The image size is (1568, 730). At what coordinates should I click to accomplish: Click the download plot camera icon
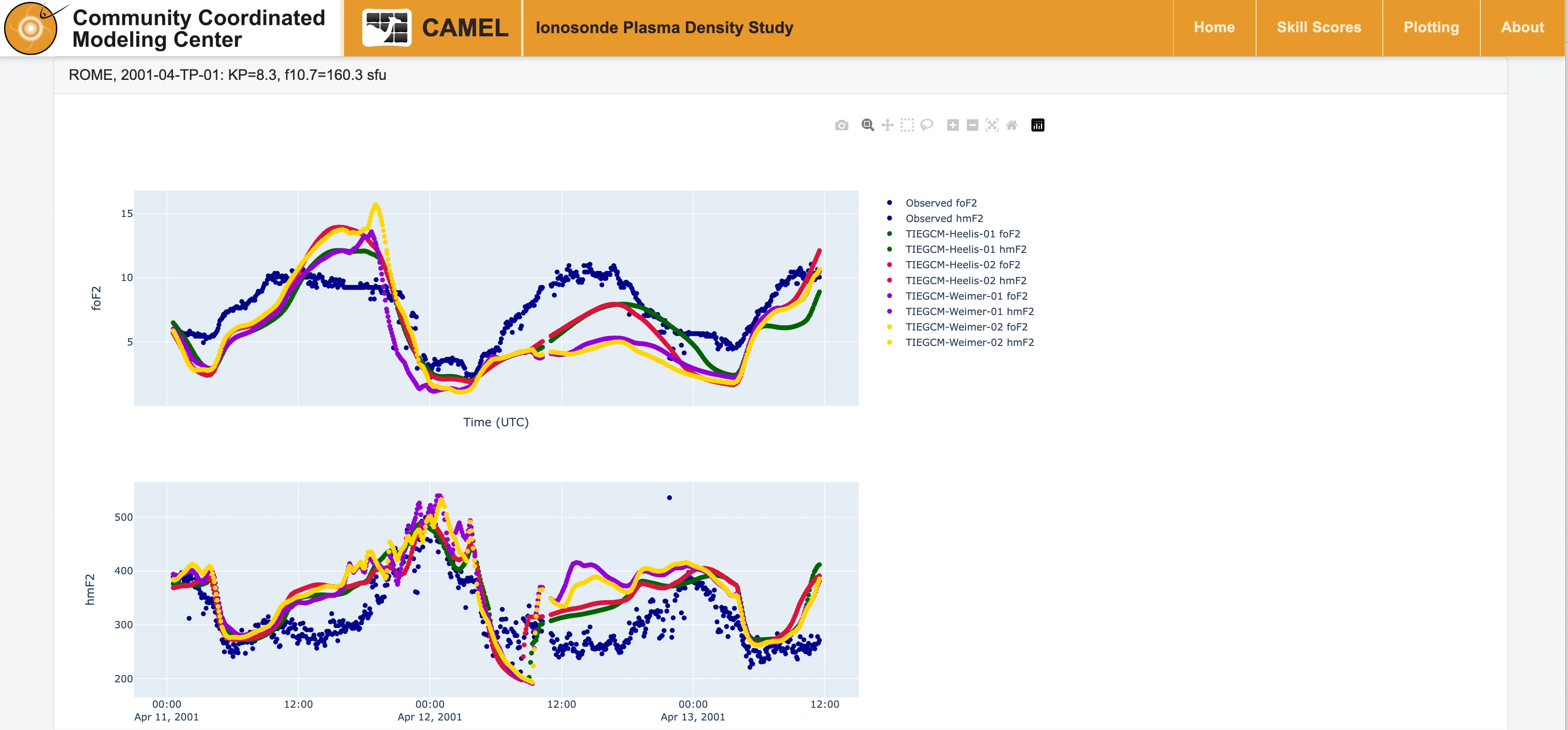pyautogui.click(x=841, y=125)
